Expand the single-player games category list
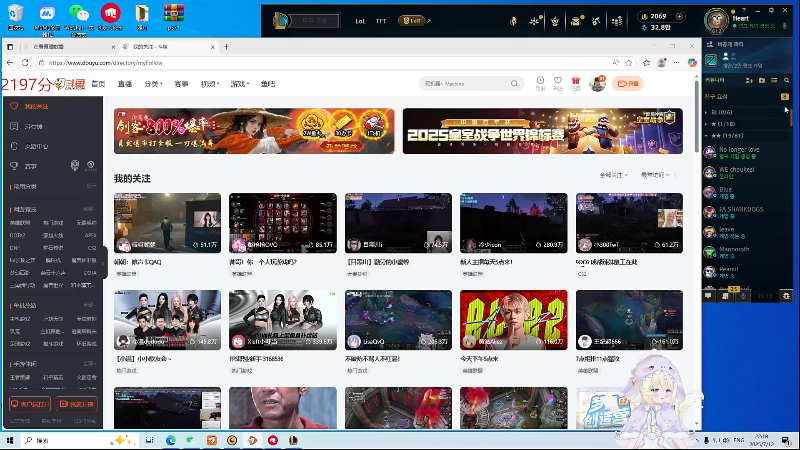This screenshot has height=450, width=800. (x=89, y=305)
